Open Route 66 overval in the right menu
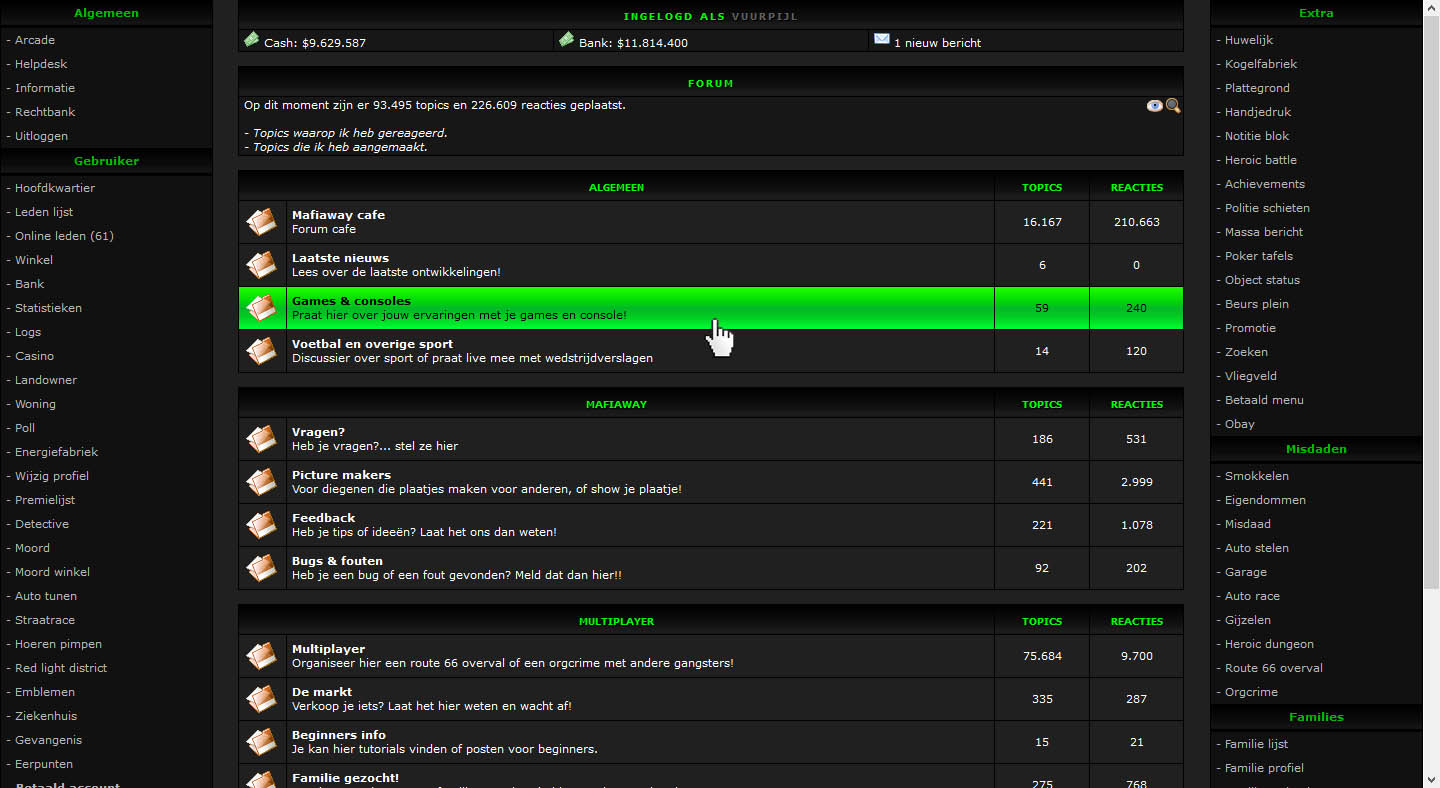The width and height of the screenshot is (1440, 788). click(1274, 668)
